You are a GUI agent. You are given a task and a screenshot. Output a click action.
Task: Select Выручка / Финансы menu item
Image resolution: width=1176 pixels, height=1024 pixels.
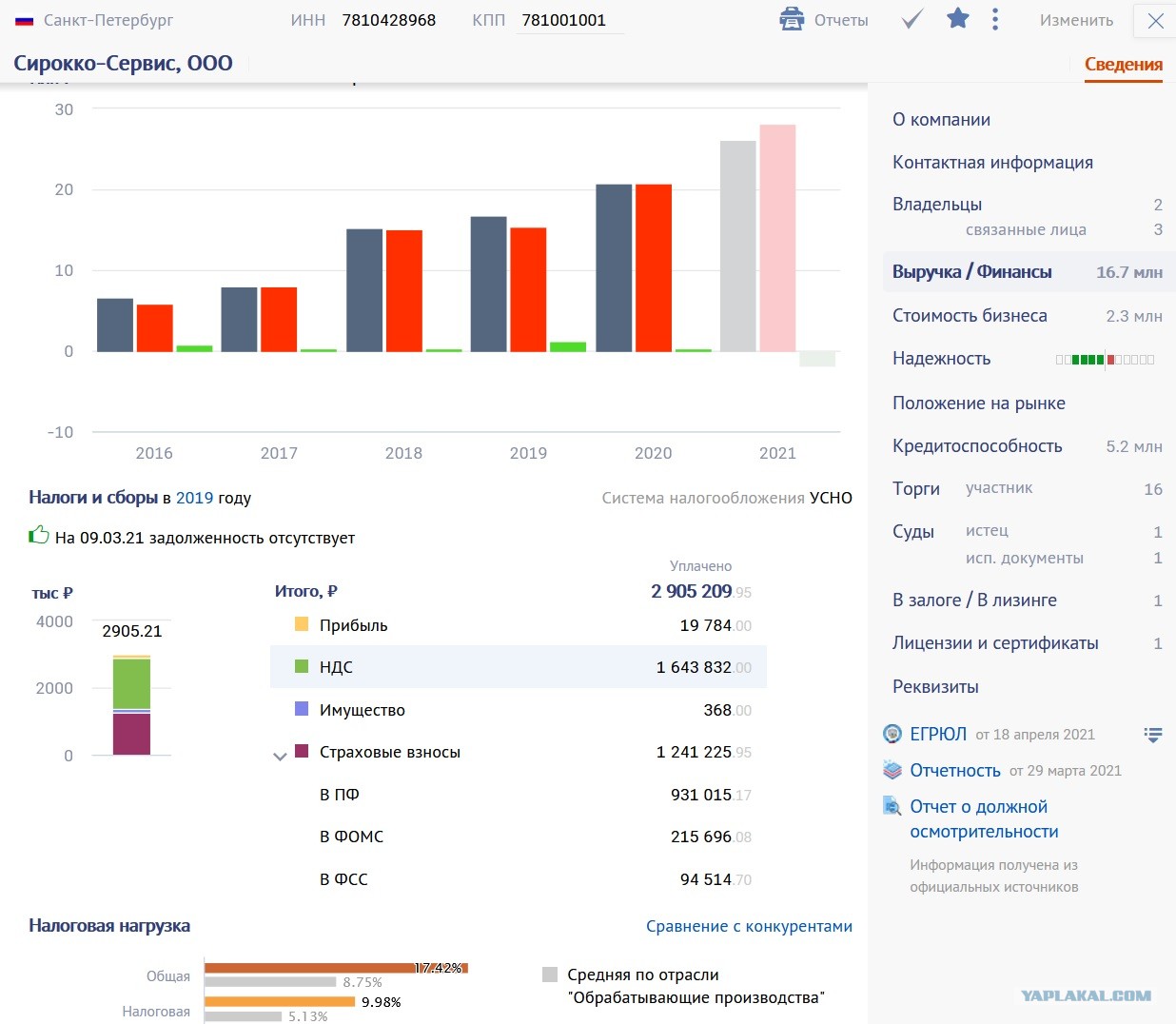(1027, 272)
